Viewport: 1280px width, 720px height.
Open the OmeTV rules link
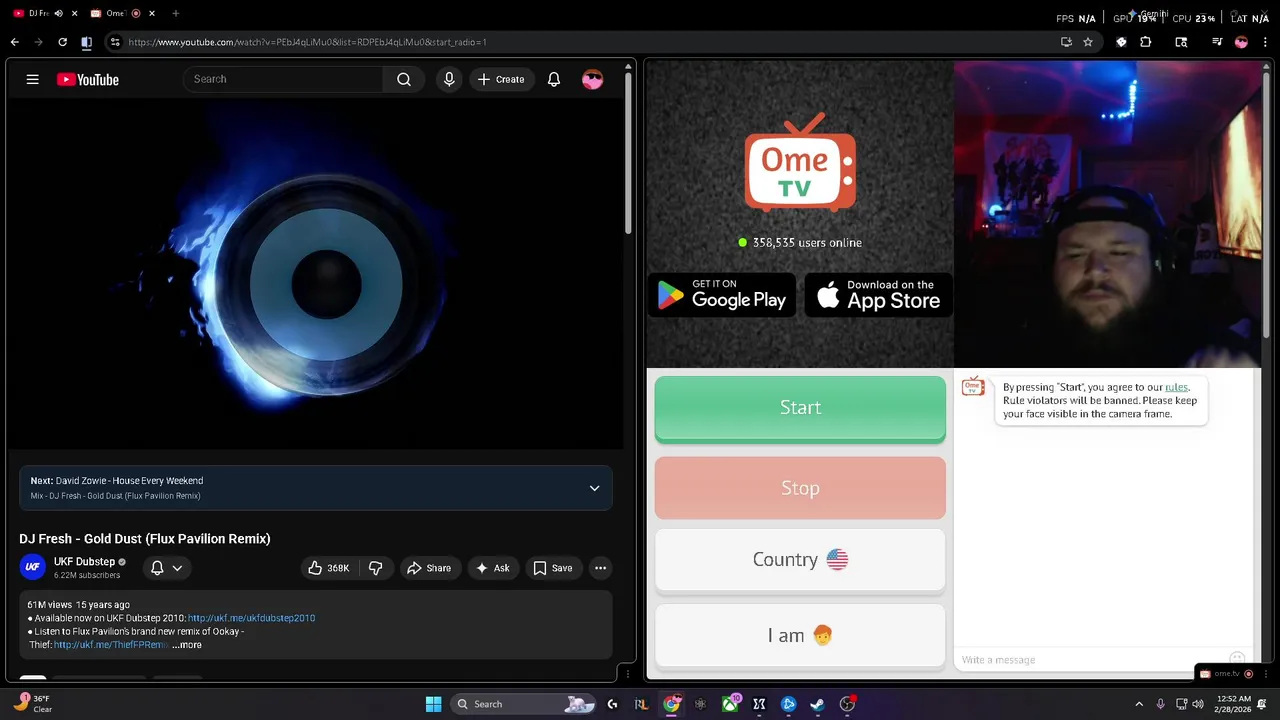coord(1176,387)
